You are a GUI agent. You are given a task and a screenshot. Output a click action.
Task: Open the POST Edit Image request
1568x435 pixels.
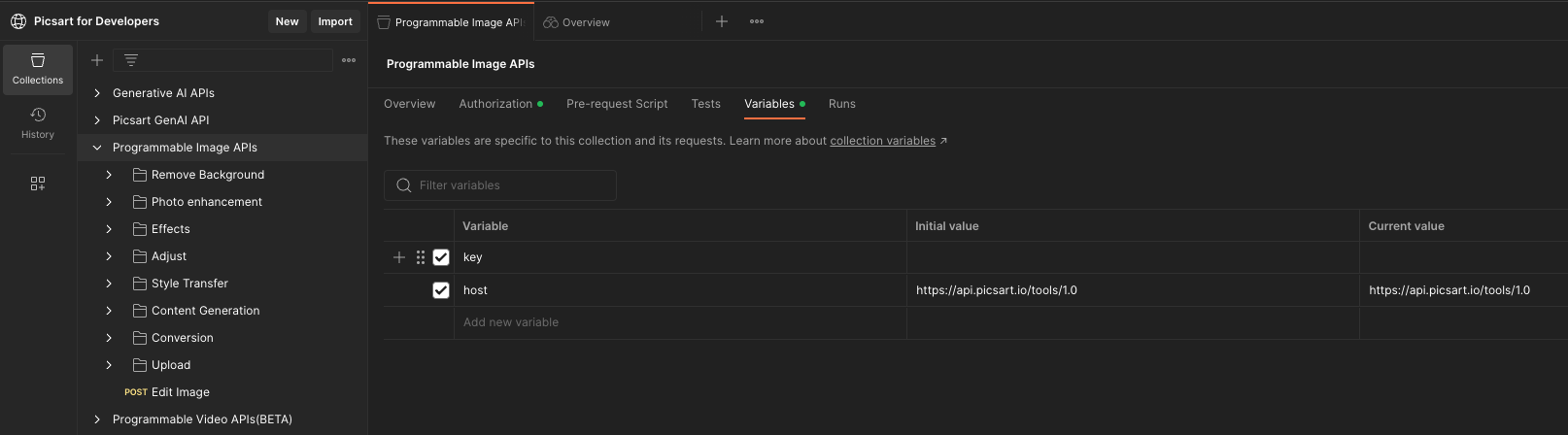pos(167,392)
